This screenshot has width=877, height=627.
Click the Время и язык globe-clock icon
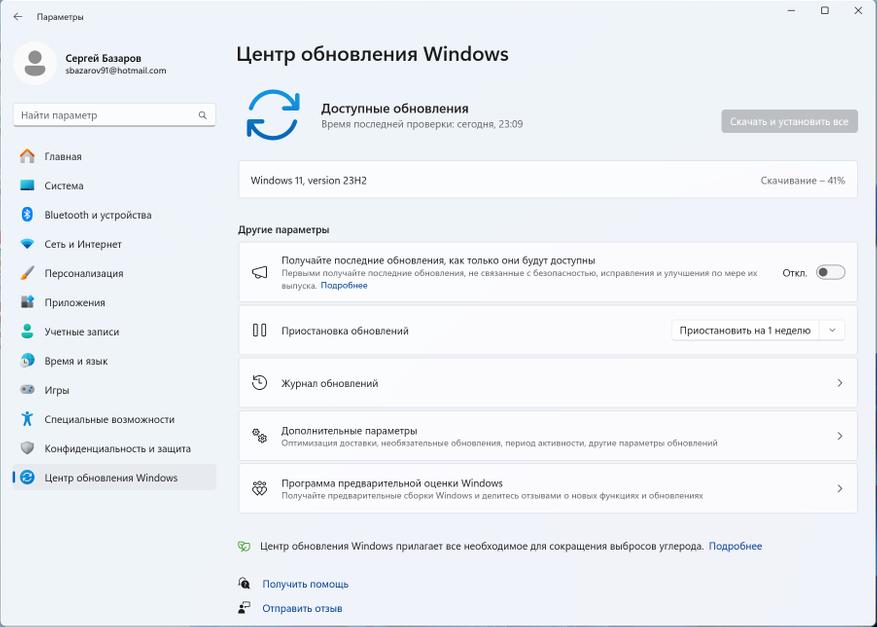point(27,361)
